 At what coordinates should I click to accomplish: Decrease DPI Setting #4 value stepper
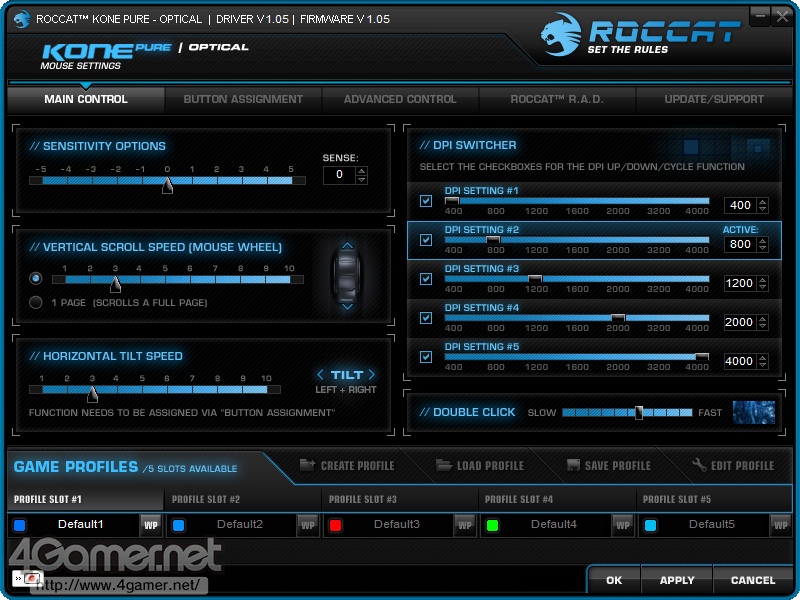tap(763, 326)
